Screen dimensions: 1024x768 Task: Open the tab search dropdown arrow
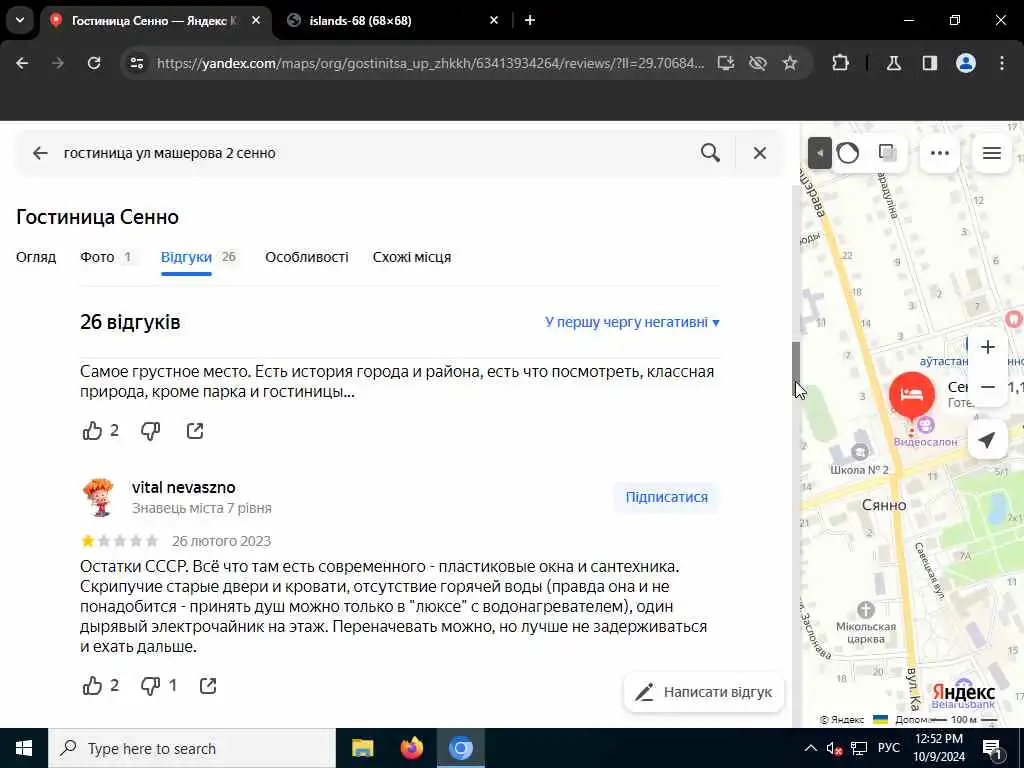(x=20, y=20)
